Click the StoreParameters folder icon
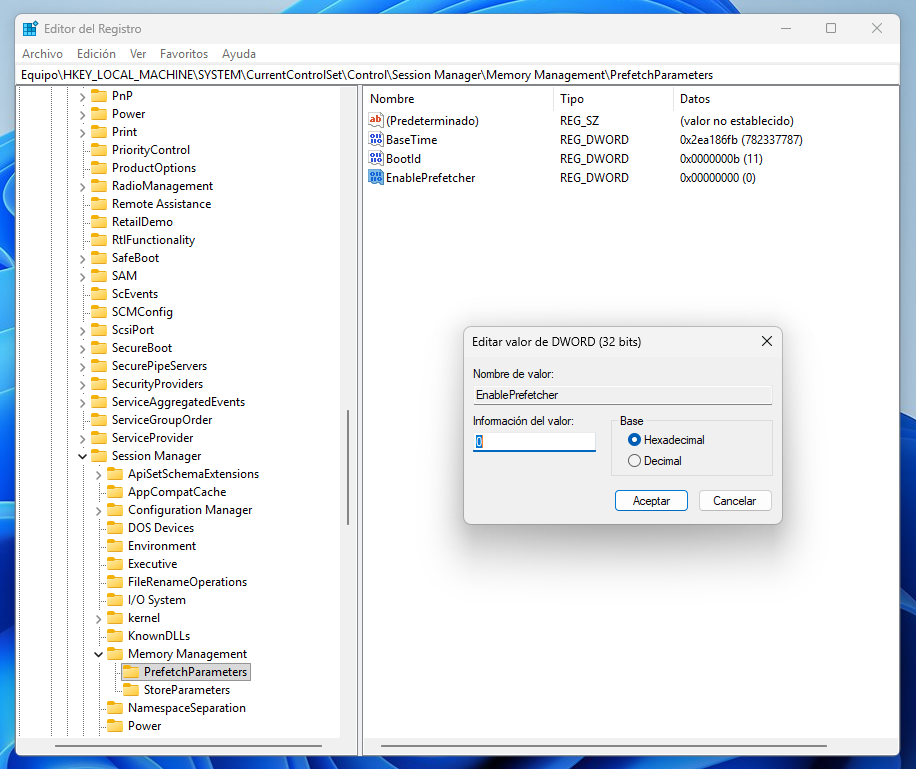This screenshot has height=769, width=916. tap(131, 690)
